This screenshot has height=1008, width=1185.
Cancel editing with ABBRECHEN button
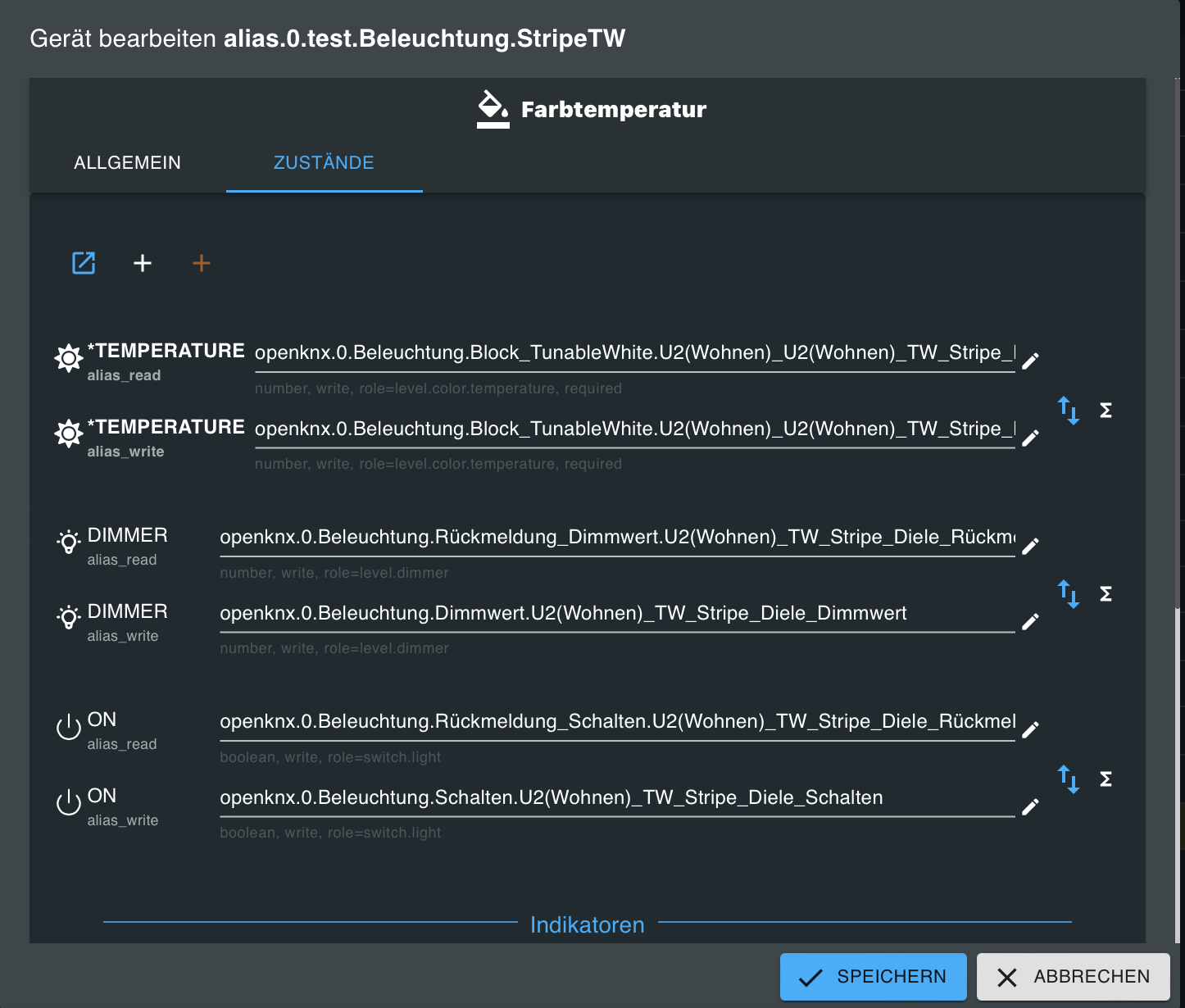click(x=1073, y=977)
